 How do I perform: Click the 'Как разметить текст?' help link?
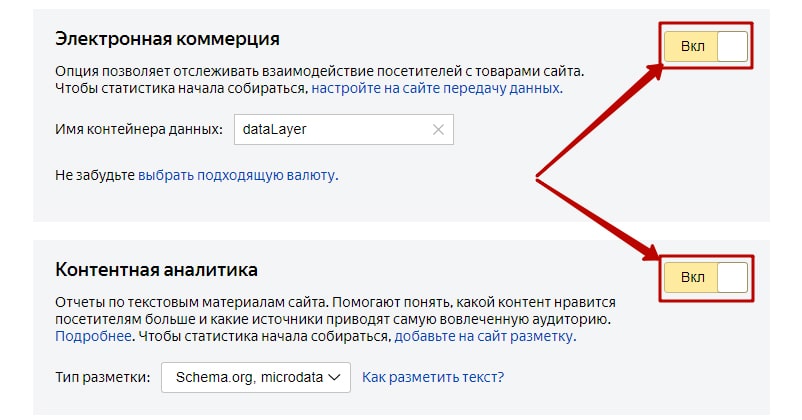click(433, 377)
